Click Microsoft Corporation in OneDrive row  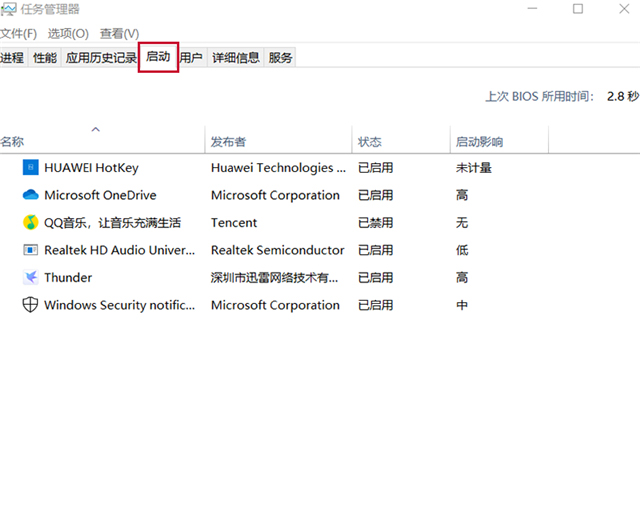coord(275,195)
